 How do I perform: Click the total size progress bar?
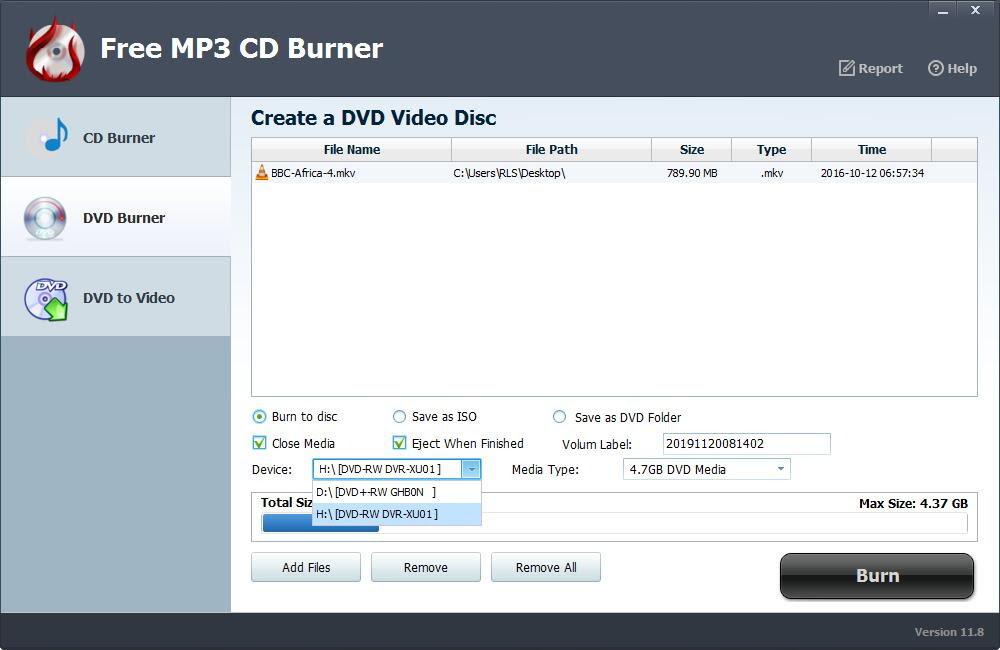coord(615,524)
